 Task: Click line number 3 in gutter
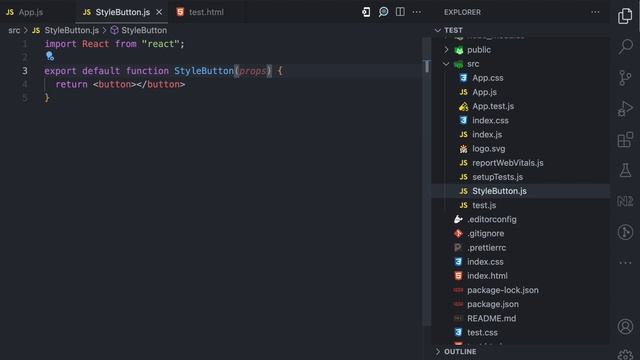coord(25,71)
